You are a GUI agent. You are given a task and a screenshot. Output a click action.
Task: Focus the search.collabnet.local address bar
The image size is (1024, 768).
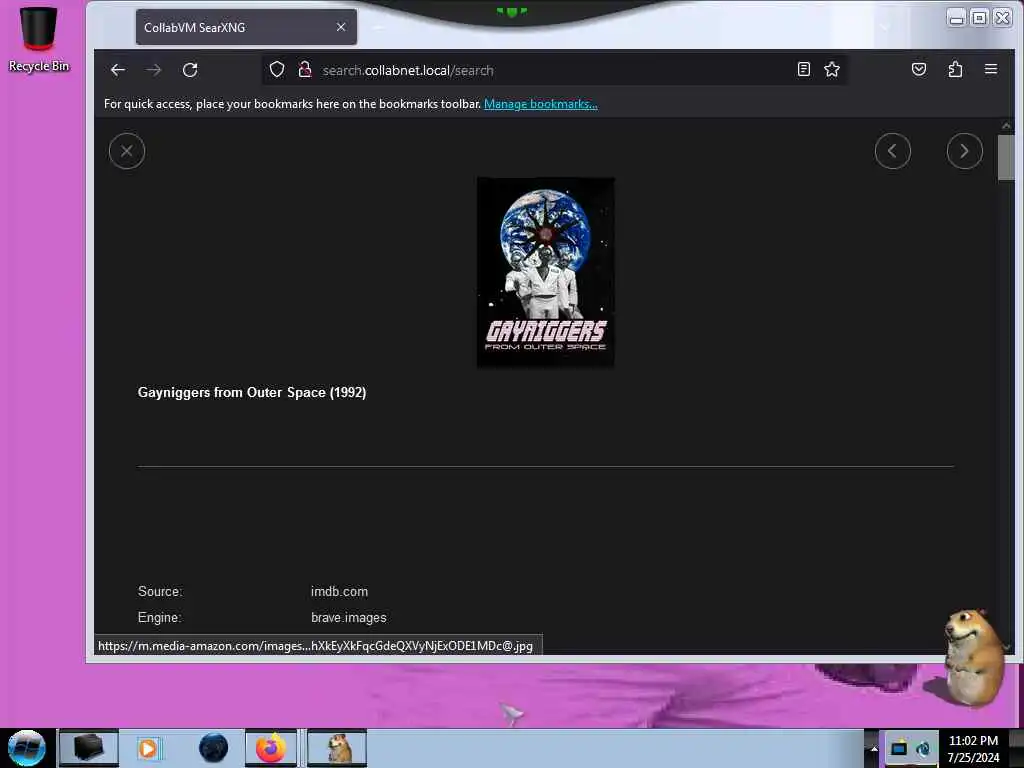[x=555, y=70]
